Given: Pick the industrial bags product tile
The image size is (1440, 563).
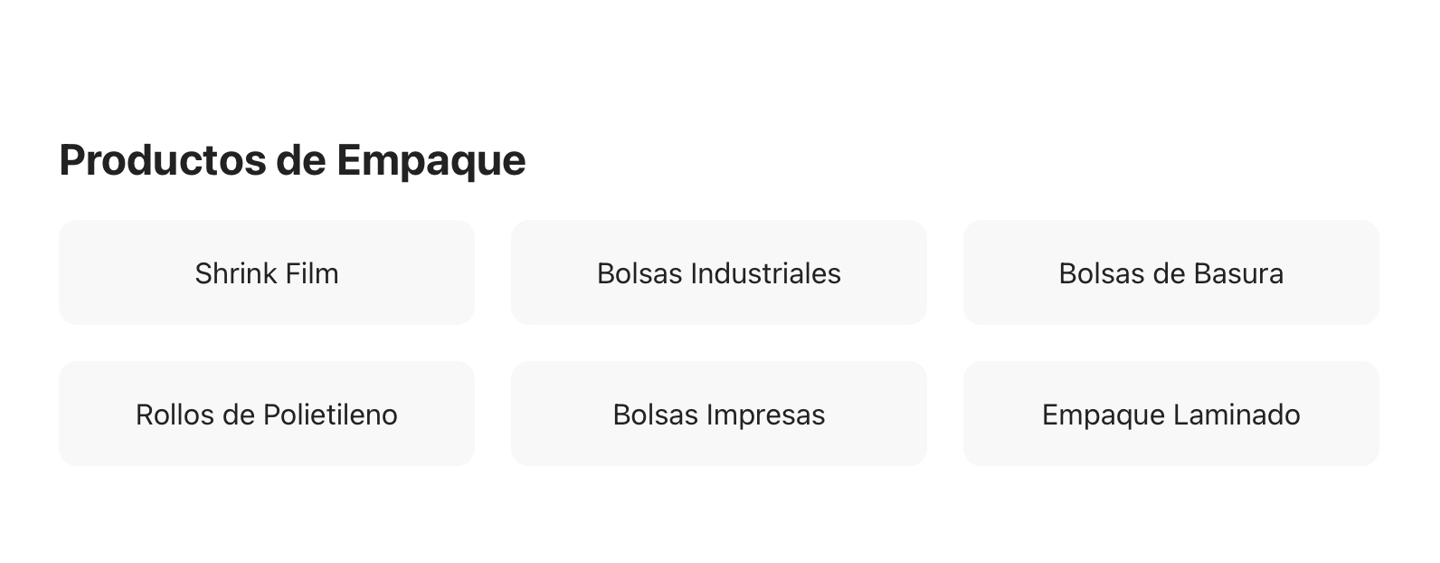Looking at the screenshot, I should [718, 273].
